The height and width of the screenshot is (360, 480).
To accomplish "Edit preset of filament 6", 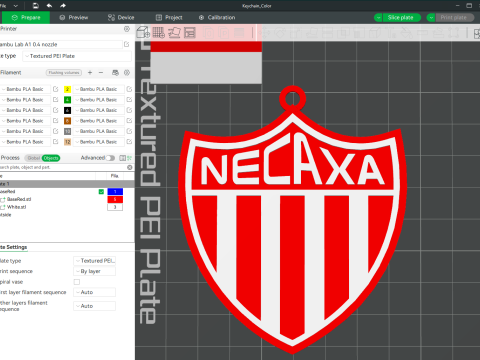I will tap(129, 110).
